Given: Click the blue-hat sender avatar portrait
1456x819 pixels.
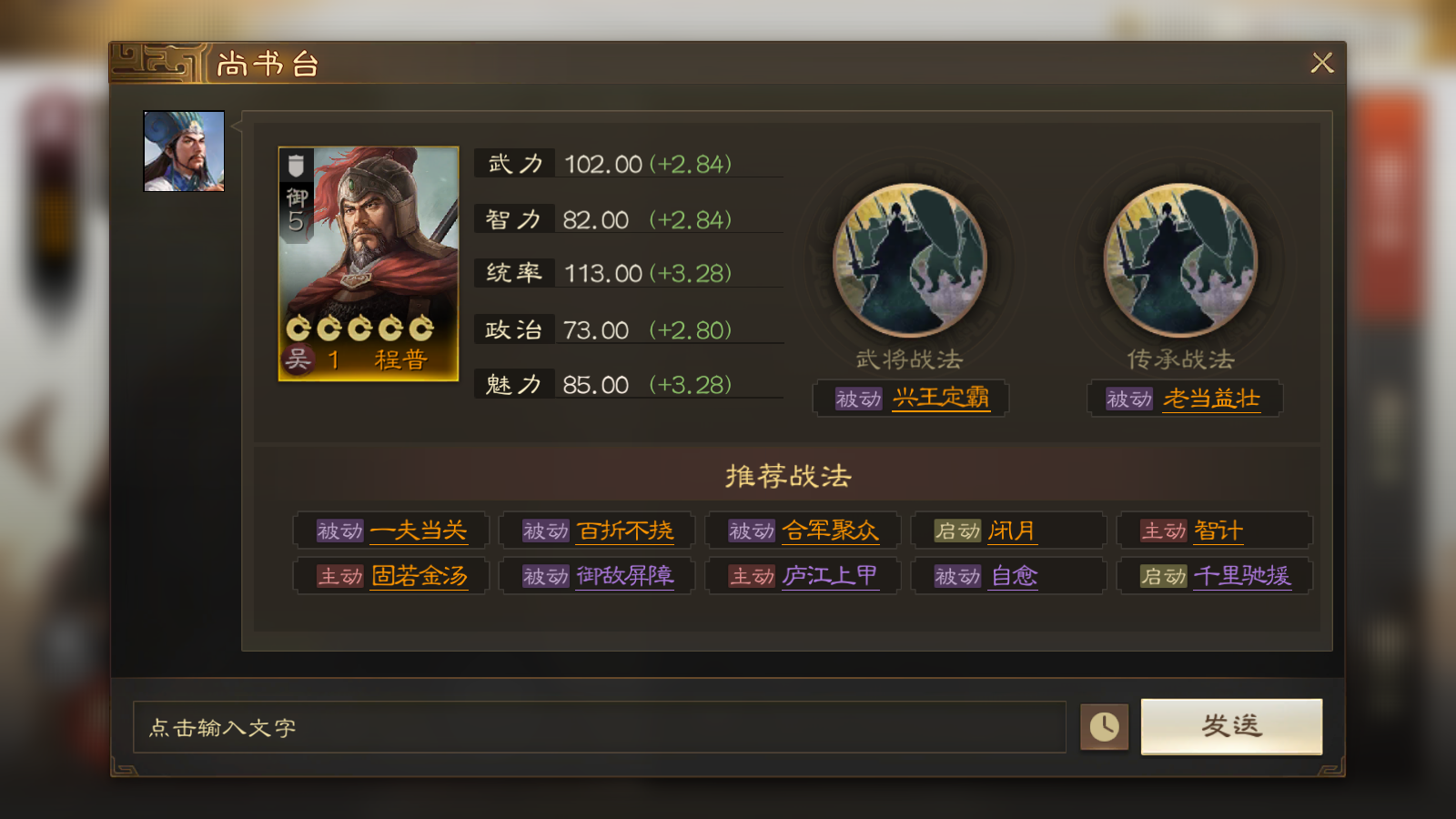Looking at the screenshot, I should [x=184, y=151].
